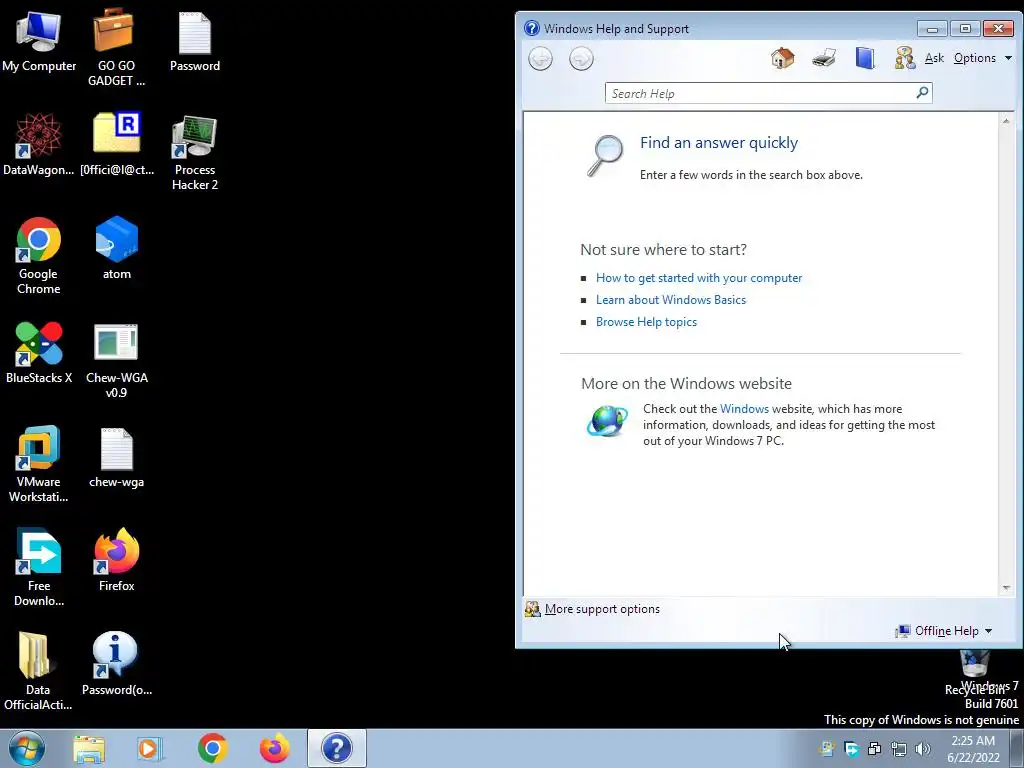Open Firefox from the taskbar

pyautogui.click(x=274, y=748)
